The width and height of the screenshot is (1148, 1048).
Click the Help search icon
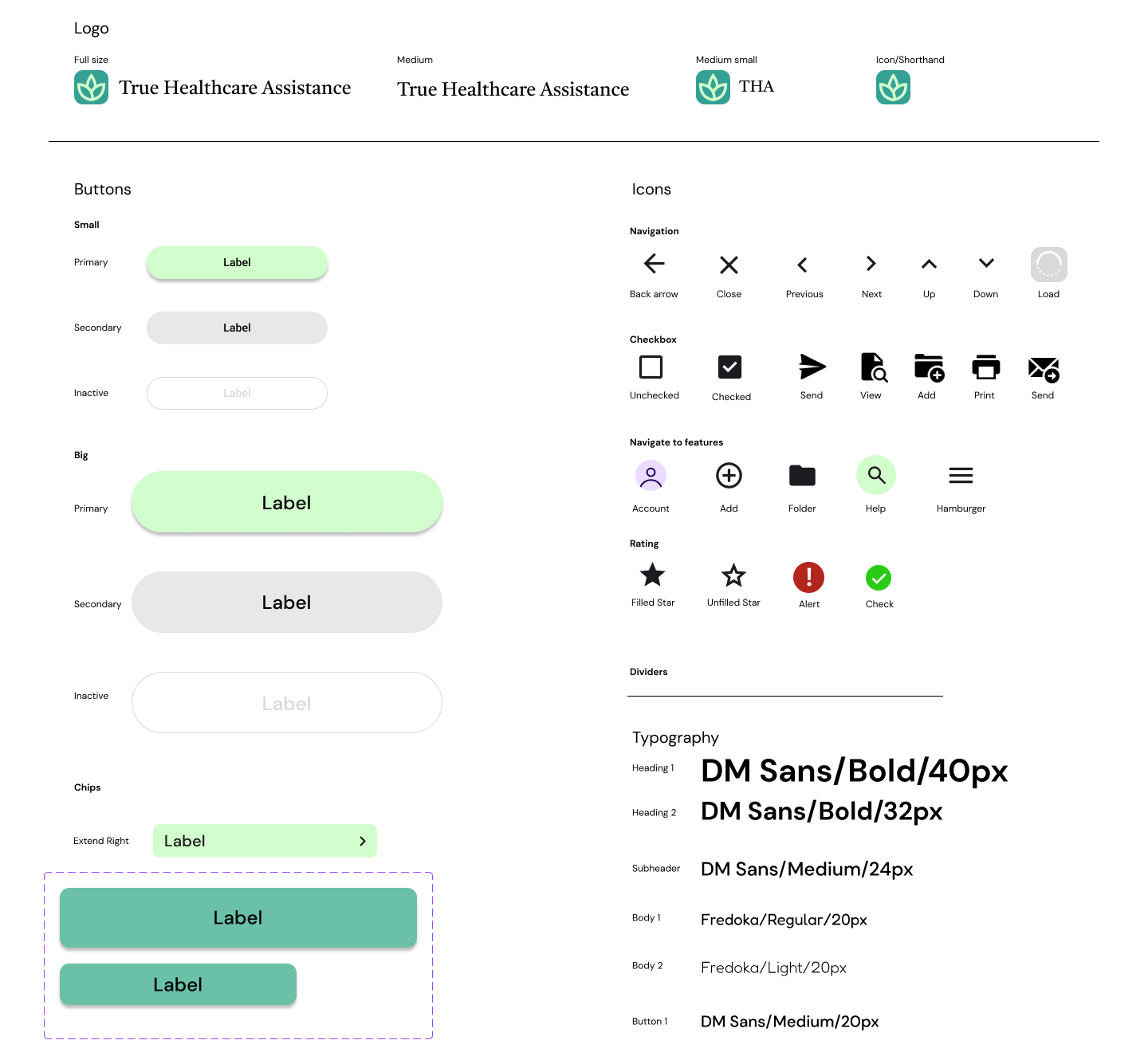[x=876, y=476]
